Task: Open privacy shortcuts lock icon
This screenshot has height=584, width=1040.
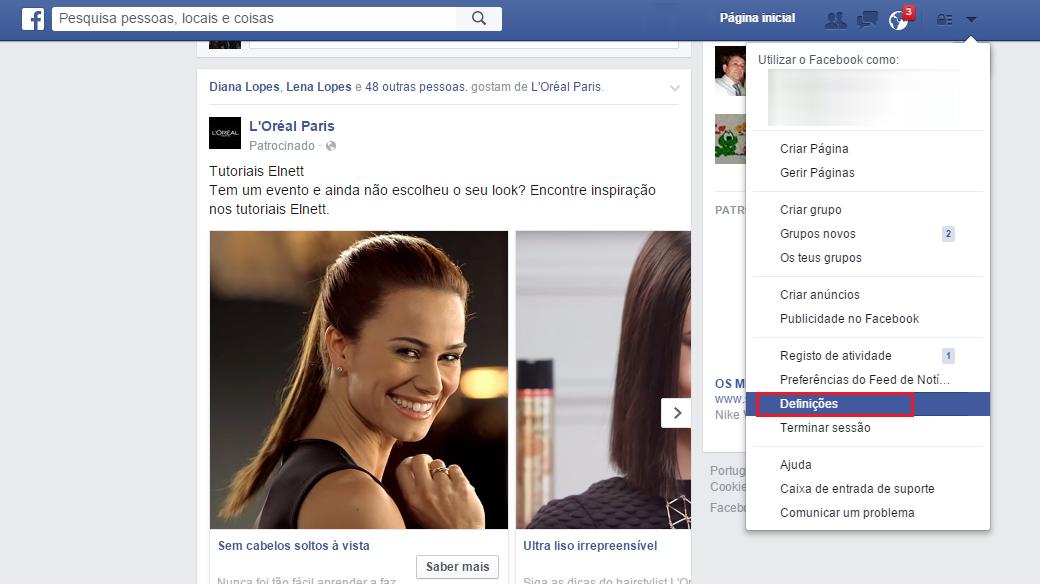Action: [x=944, y=19]
